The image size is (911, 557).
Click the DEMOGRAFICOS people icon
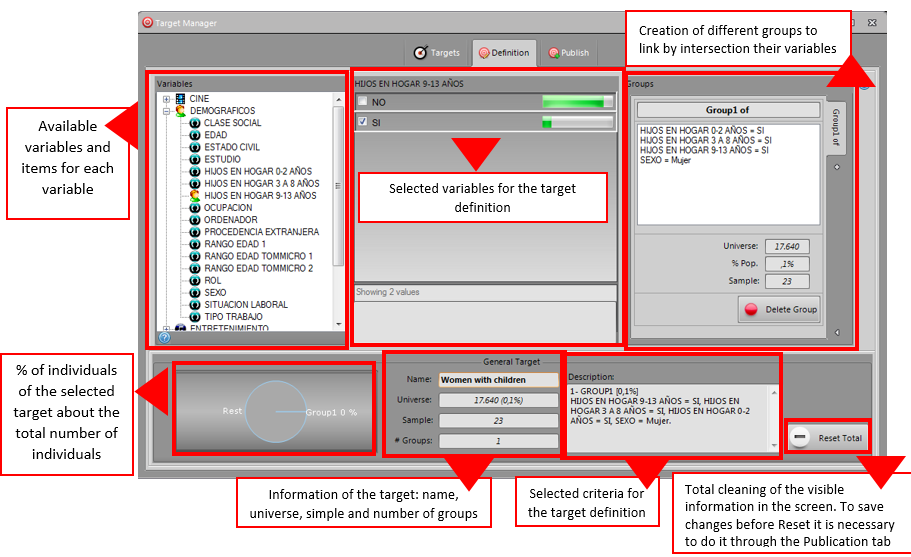pos(180,111)
